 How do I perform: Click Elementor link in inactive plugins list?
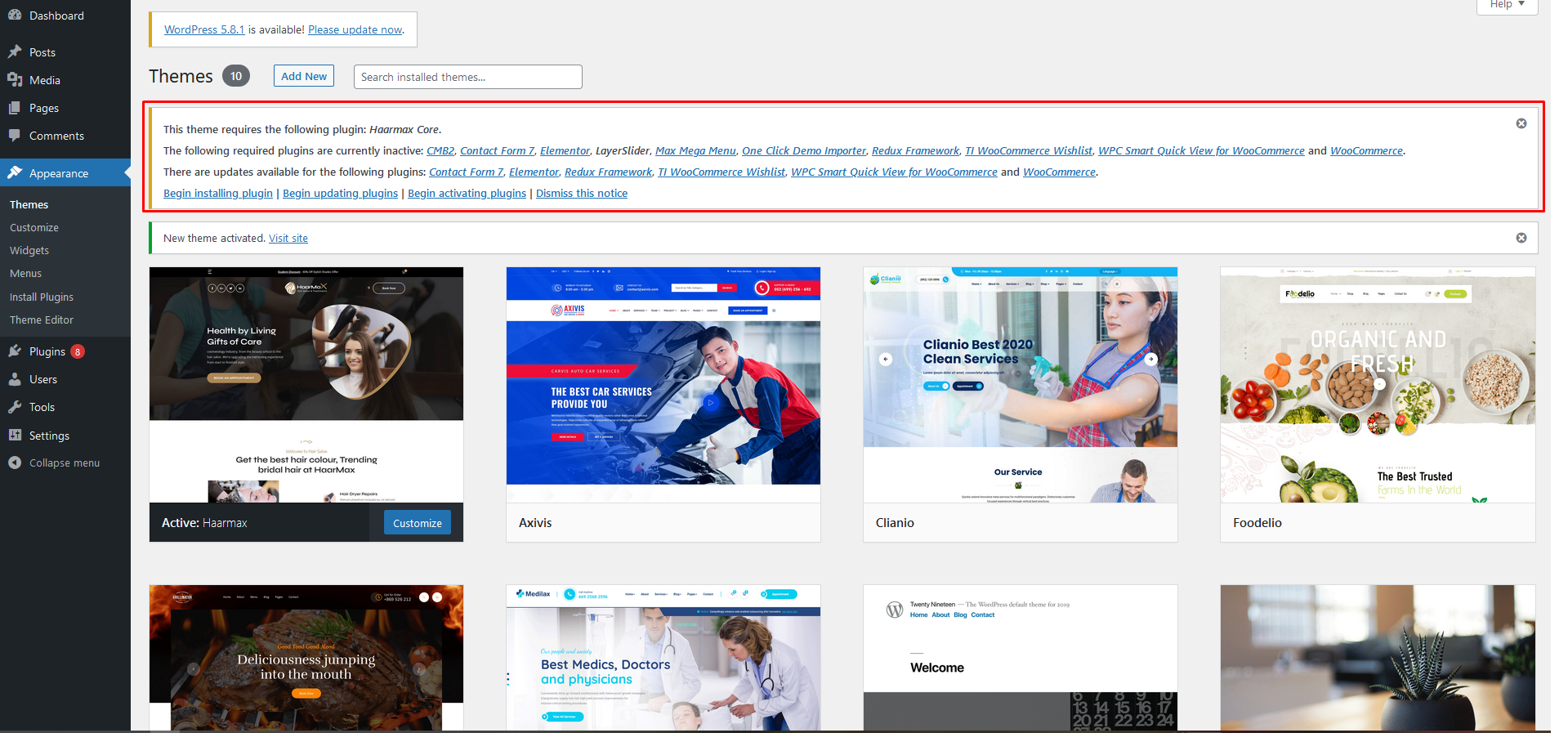coord(565,150)
